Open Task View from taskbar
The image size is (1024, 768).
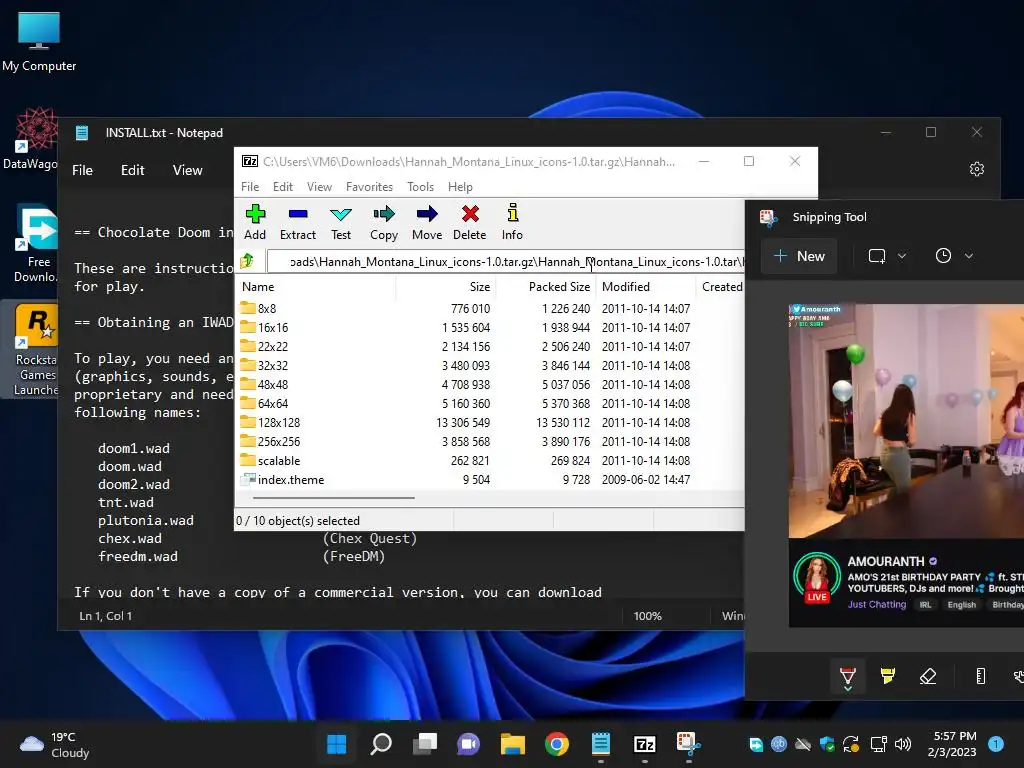click(424, 744)
